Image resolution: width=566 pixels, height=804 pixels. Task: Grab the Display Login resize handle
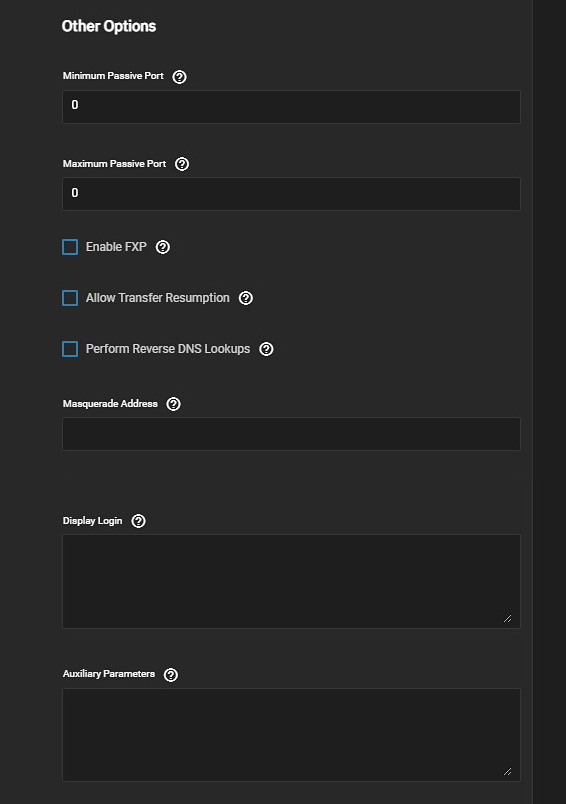click(x=508, y=619)
